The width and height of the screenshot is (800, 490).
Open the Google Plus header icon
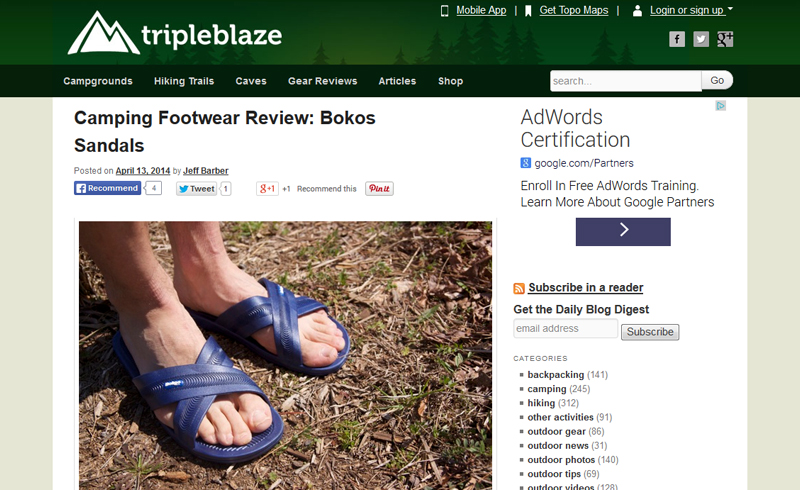coord(725,39)
